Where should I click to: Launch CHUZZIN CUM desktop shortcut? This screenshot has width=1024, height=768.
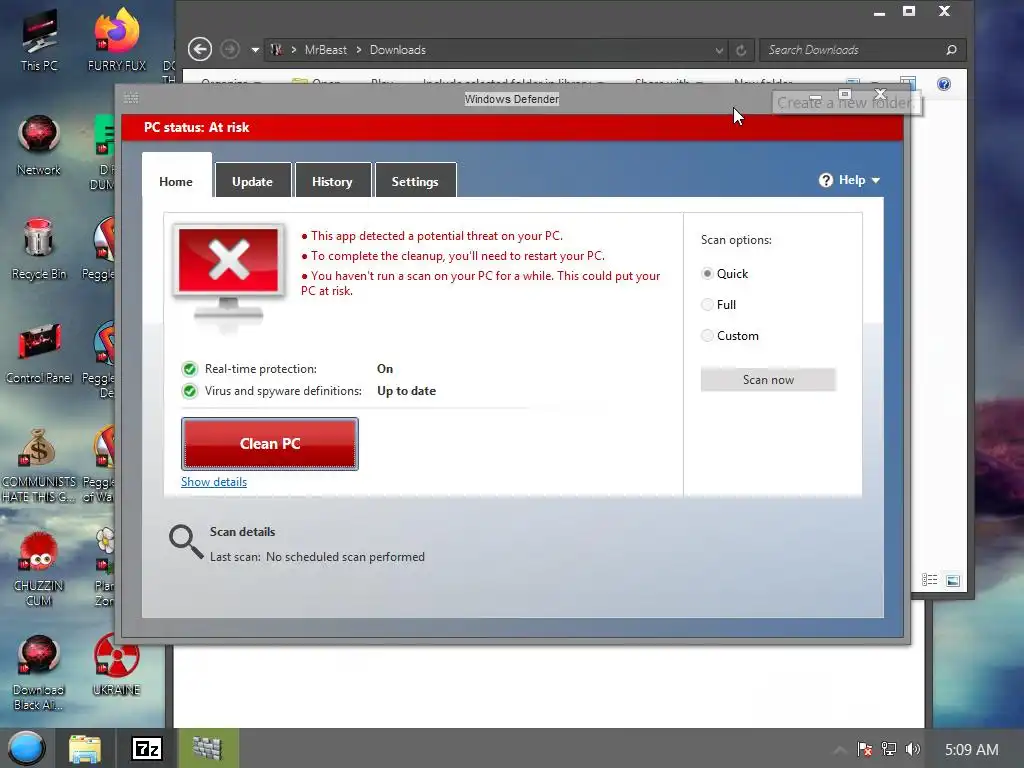[x=39, y=569]
